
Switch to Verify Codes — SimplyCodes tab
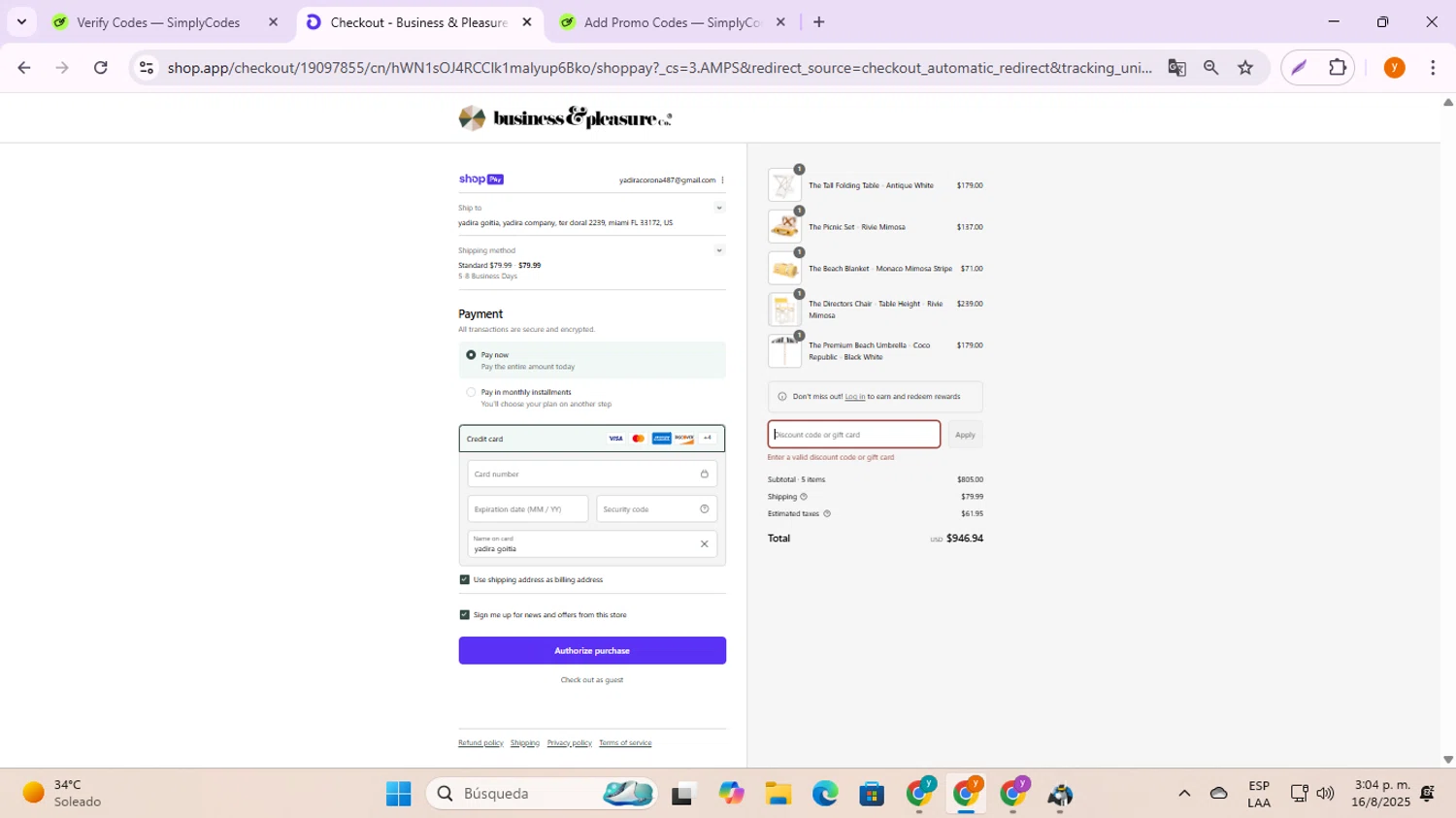158,22
